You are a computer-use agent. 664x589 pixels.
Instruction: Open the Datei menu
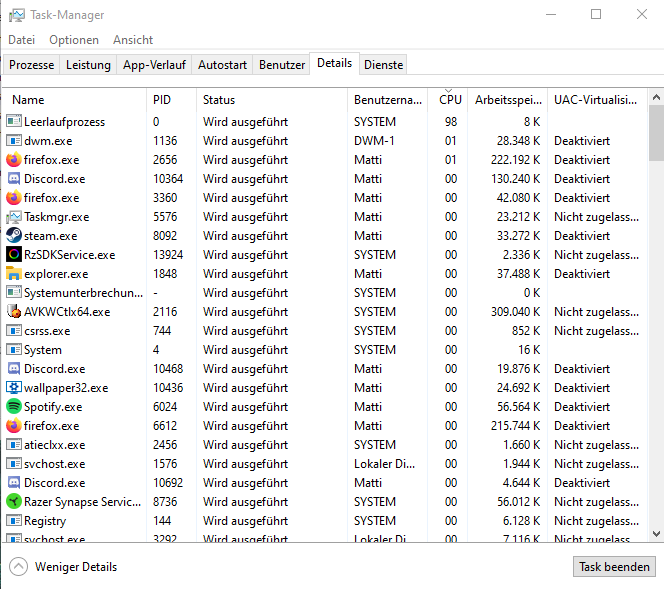(x=22, y=40)
